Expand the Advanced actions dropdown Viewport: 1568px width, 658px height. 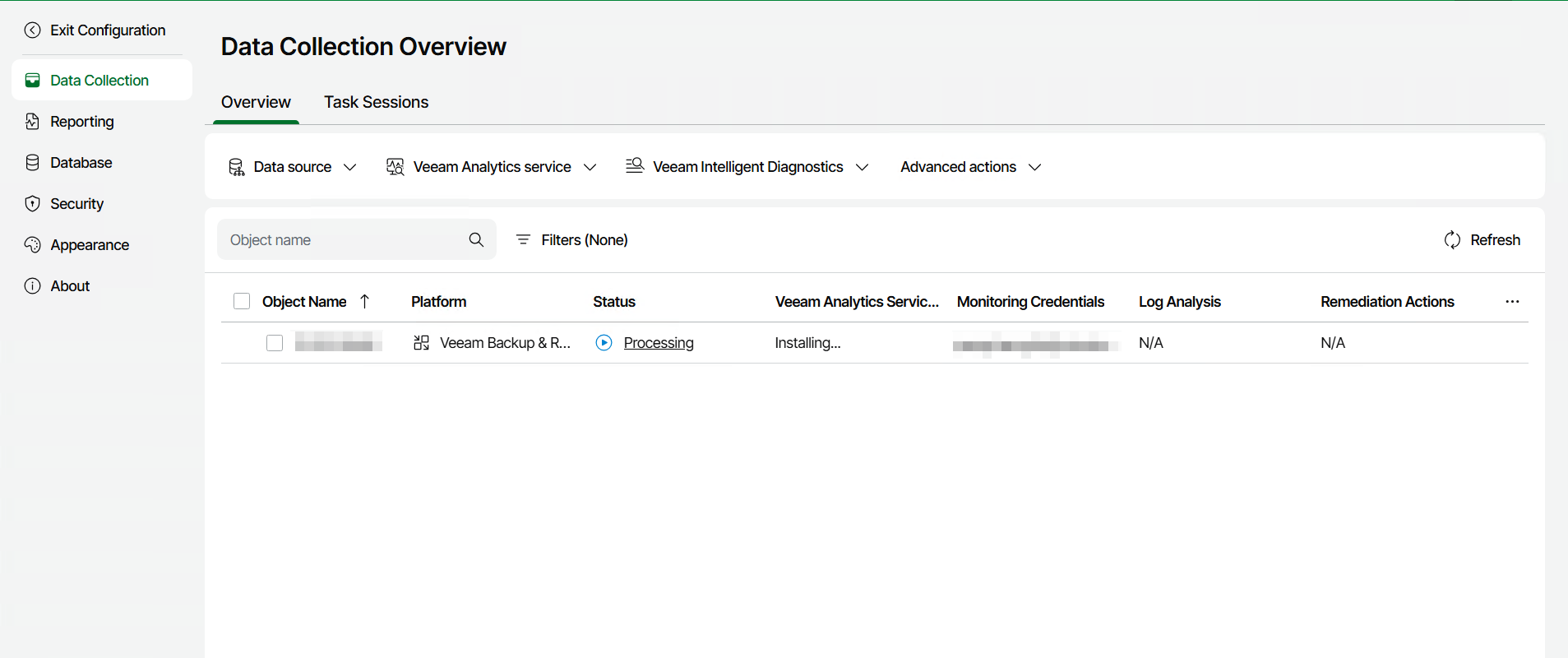971,167
